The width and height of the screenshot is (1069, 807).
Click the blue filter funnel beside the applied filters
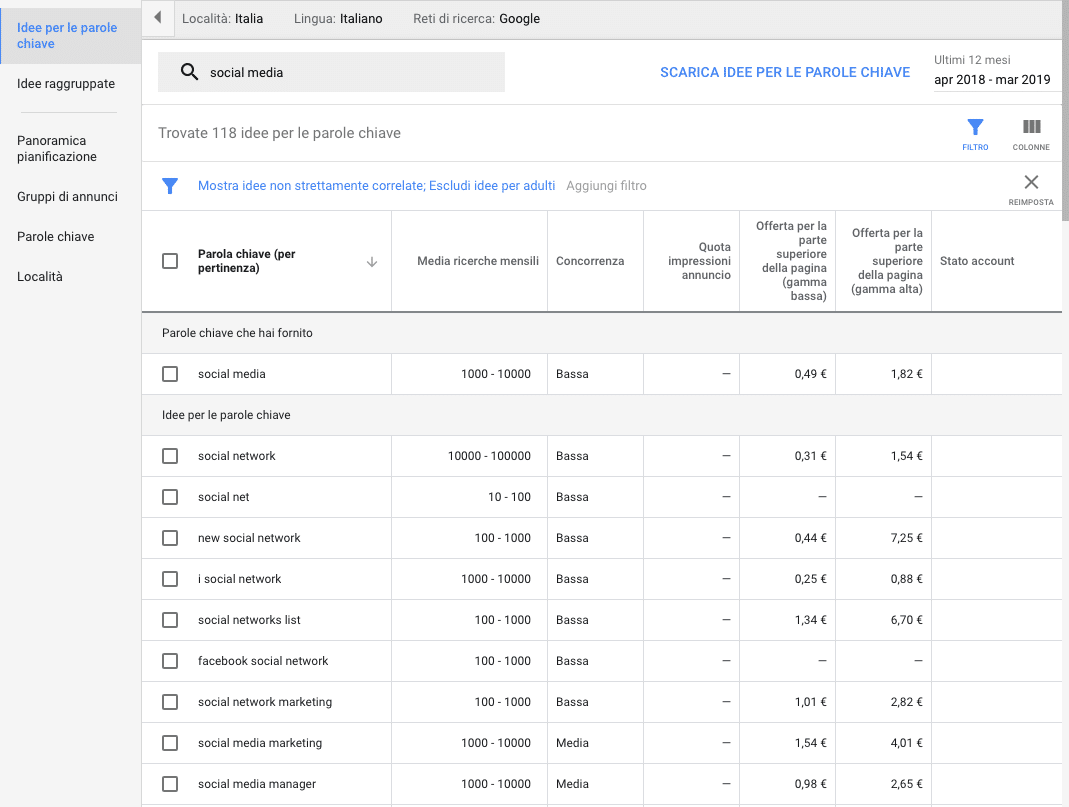tap(170, 185)
